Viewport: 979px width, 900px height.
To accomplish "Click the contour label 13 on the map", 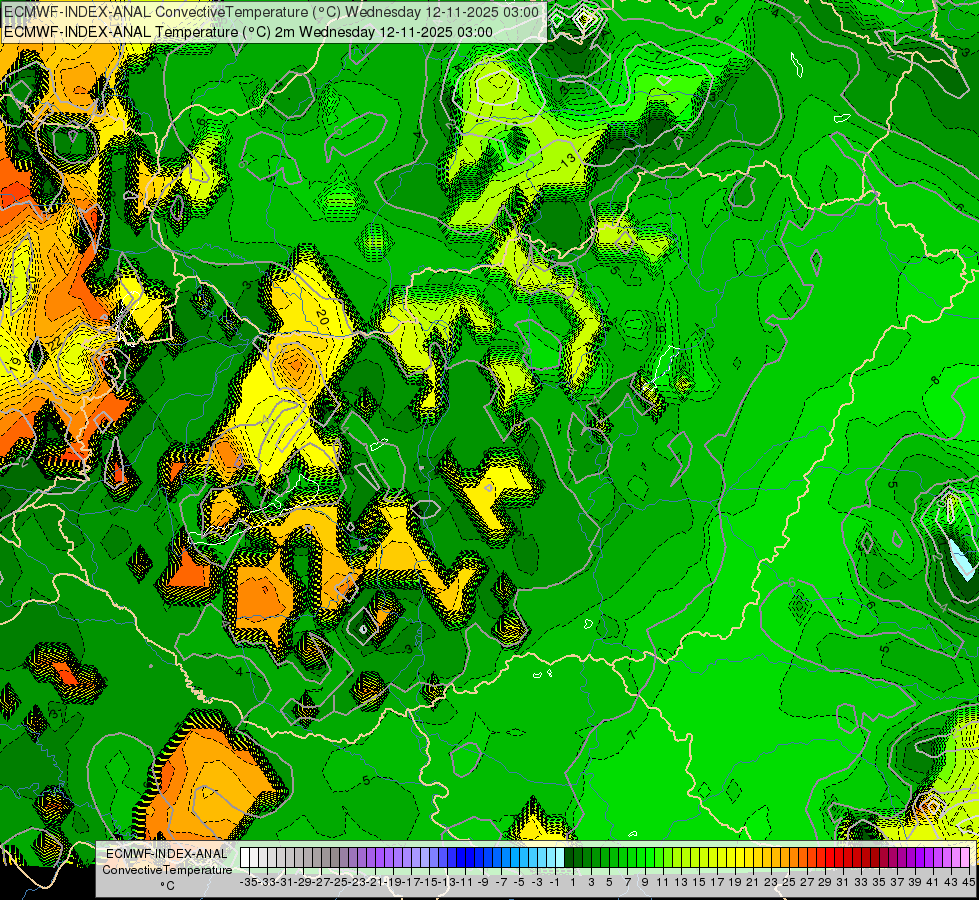I will 568,161.
